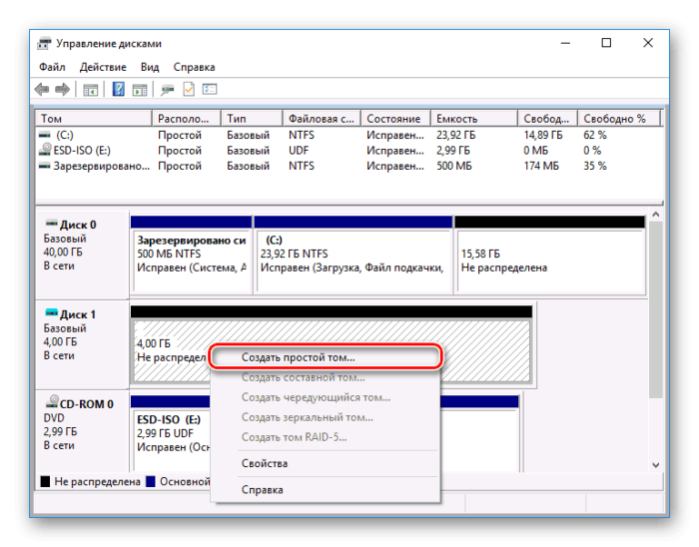Toggle the action pane toolbar icon
The image size is (699, 547).
pyautogui.click(x=140, y=90)
